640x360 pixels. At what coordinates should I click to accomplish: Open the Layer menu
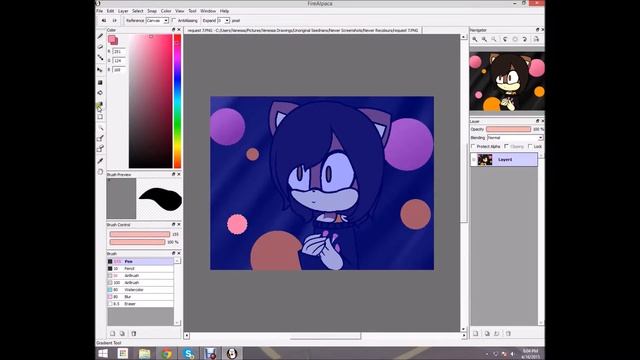click(123, 11)
